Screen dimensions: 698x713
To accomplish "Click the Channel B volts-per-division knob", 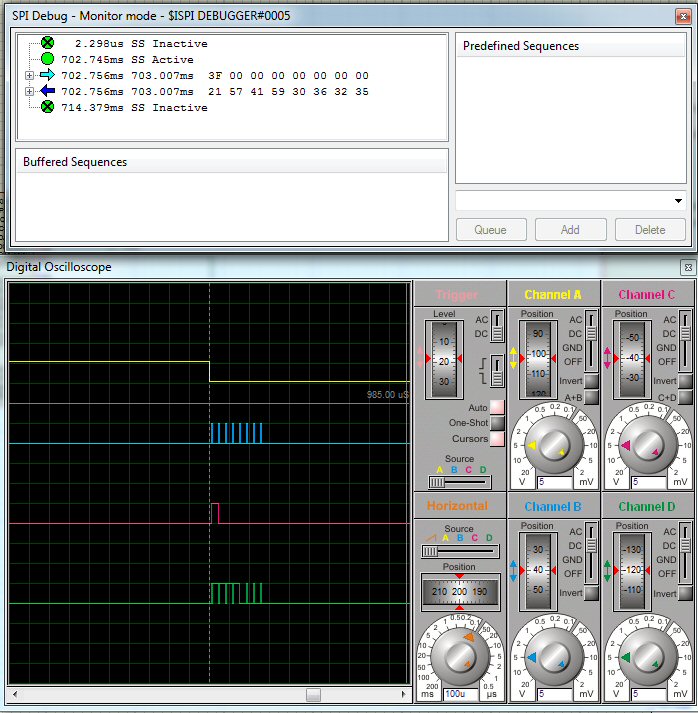I will tap(553, 656).
